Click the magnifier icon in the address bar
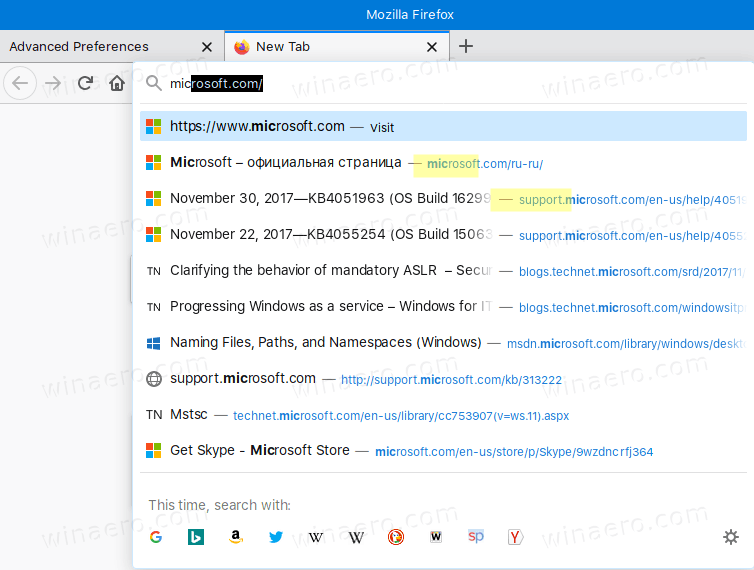The image size is (754, 570). [154, 83]
